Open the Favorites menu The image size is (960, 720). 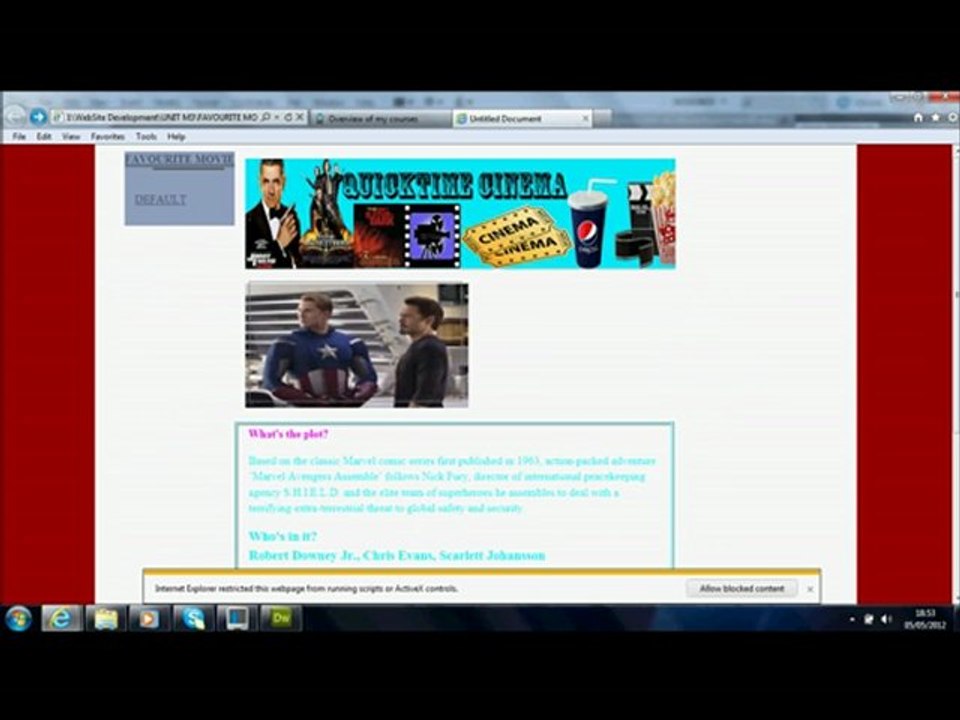(108, 137)
